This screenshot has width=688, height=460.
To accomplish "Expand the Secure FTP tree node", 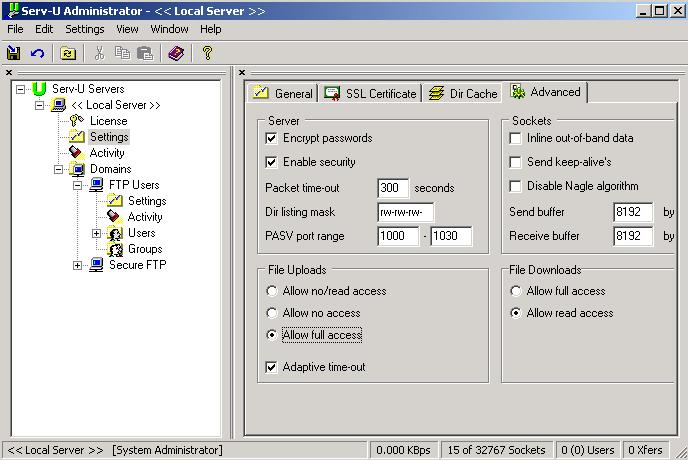I will tap(77, 266).
